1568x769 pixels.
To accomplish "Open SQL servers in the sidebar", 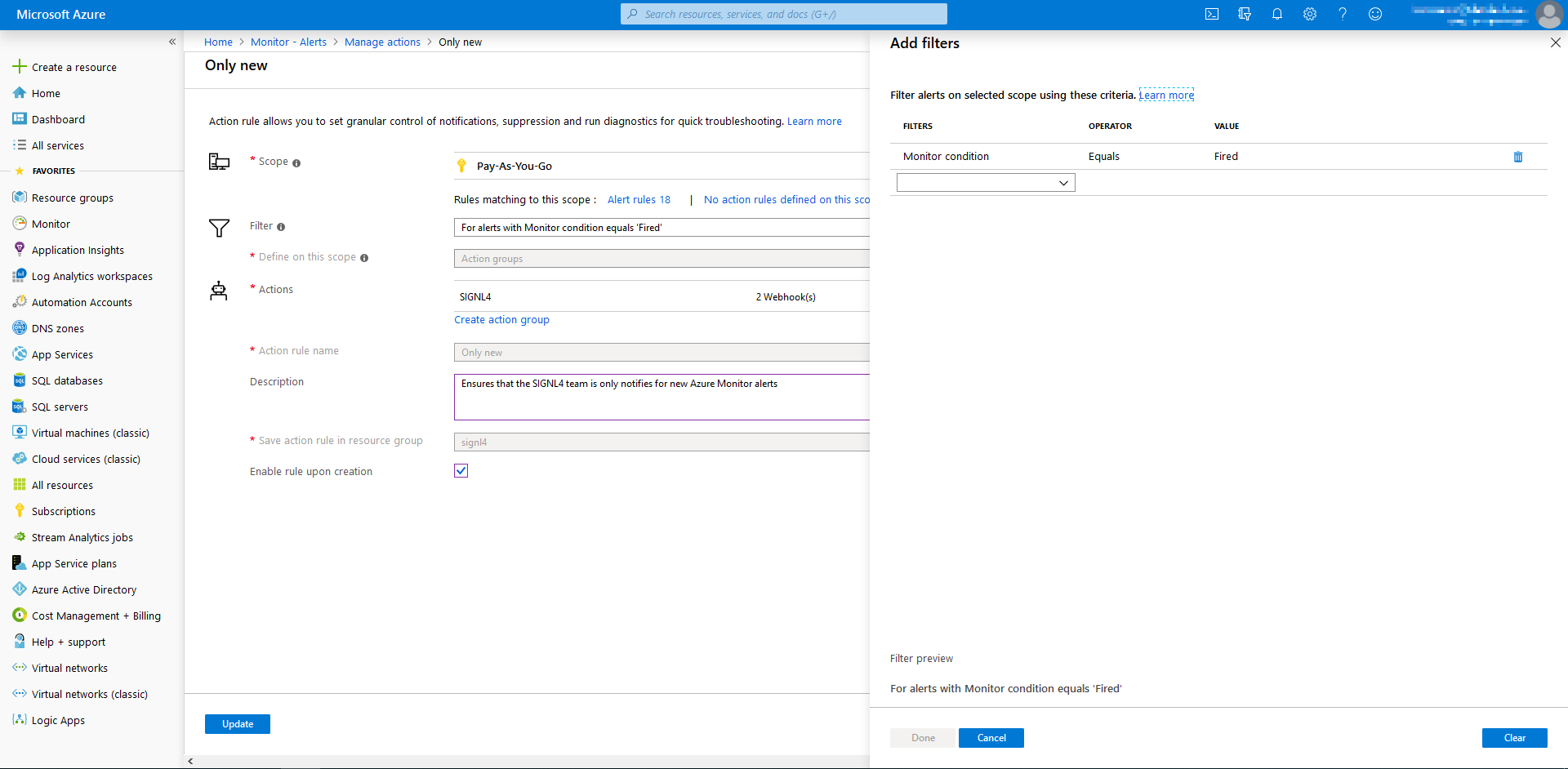I will tap(60, 407).
